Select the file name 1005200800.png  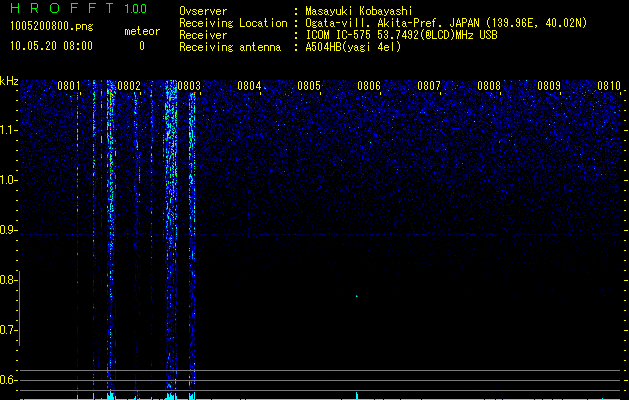[x=52, y=27]
